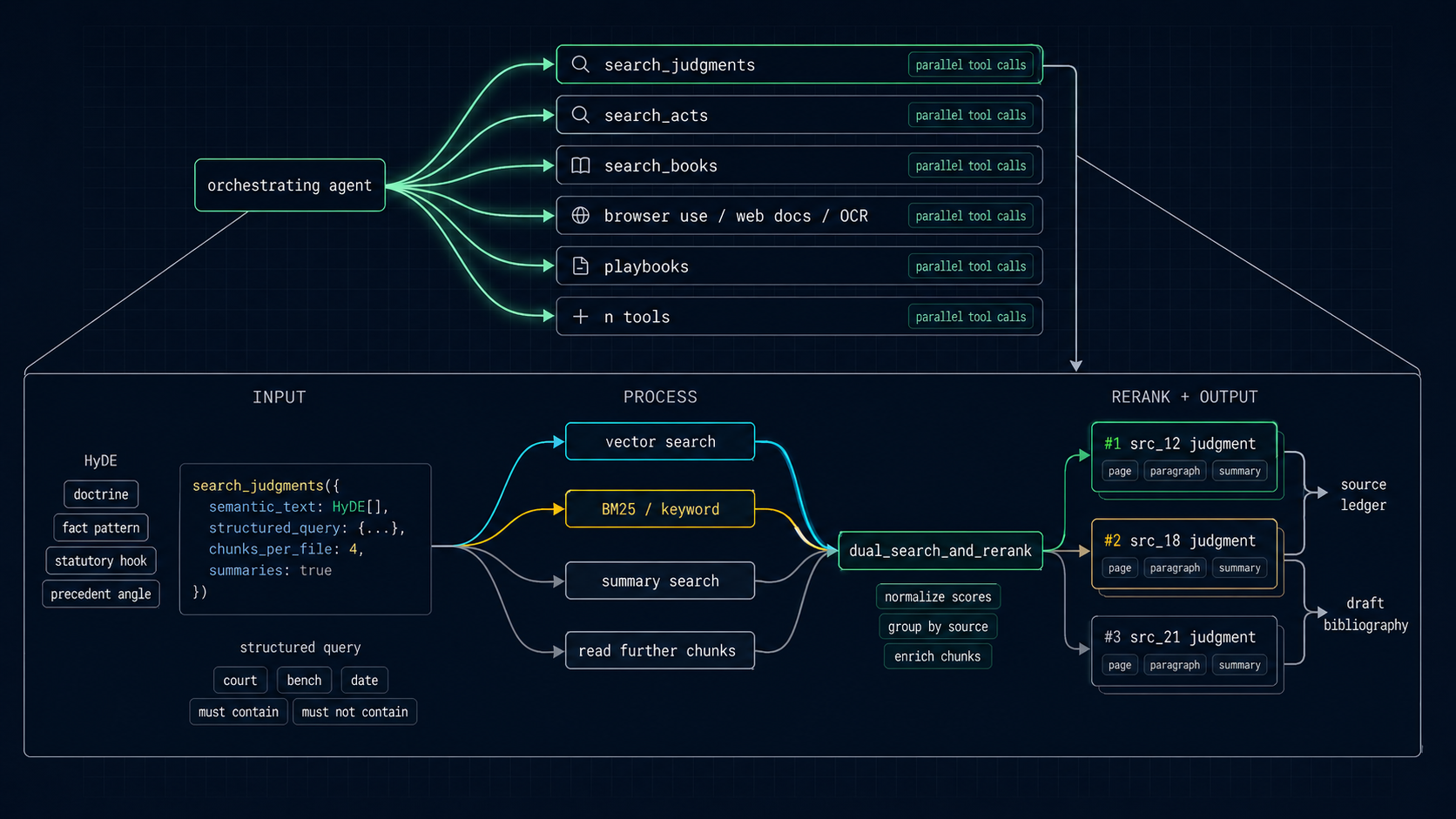
Task: Click inside the search_judgments code block
Action: [305, 538]
